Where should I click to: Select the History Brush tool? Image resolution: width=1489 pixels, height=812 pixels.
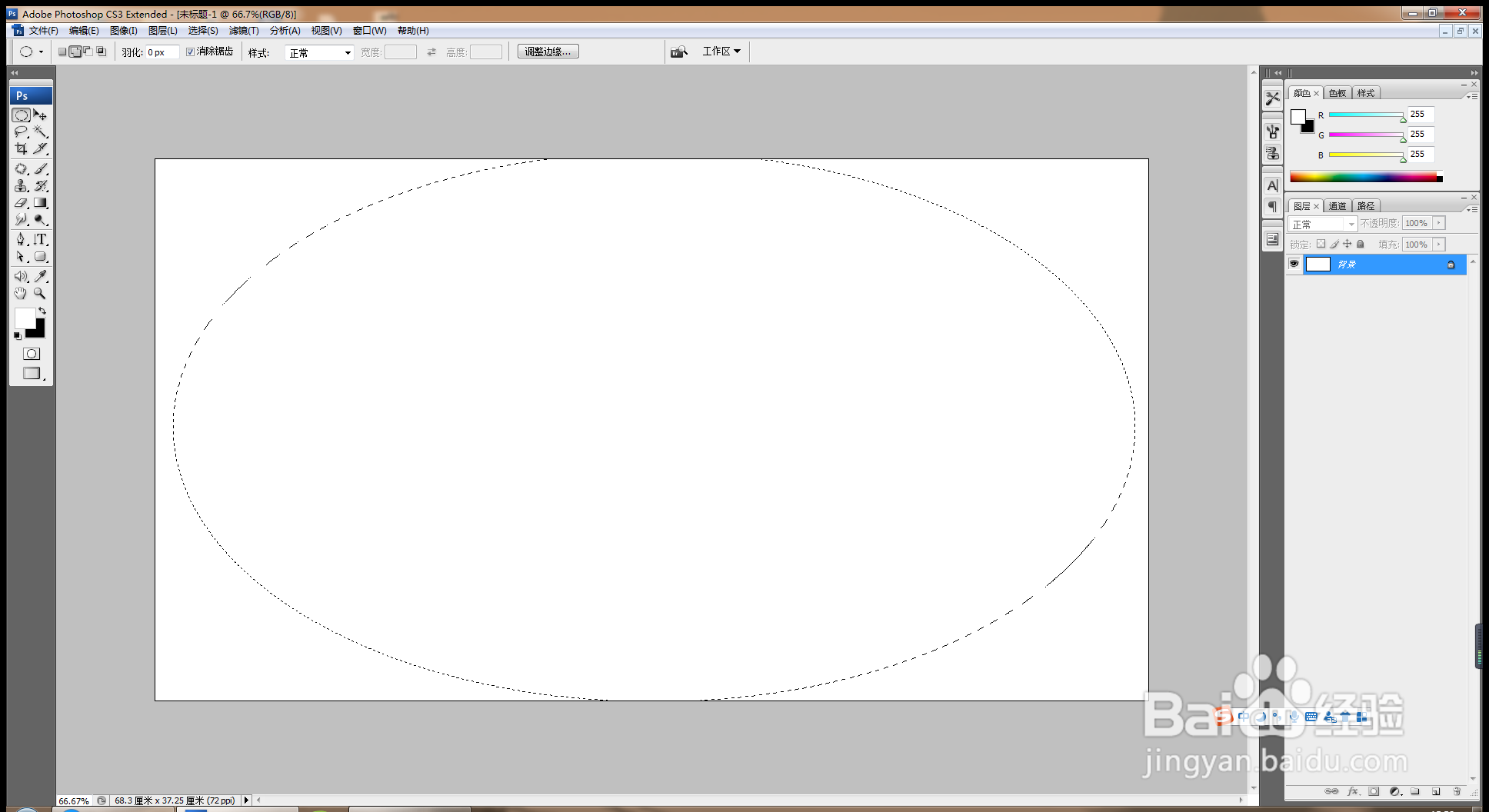41,185
